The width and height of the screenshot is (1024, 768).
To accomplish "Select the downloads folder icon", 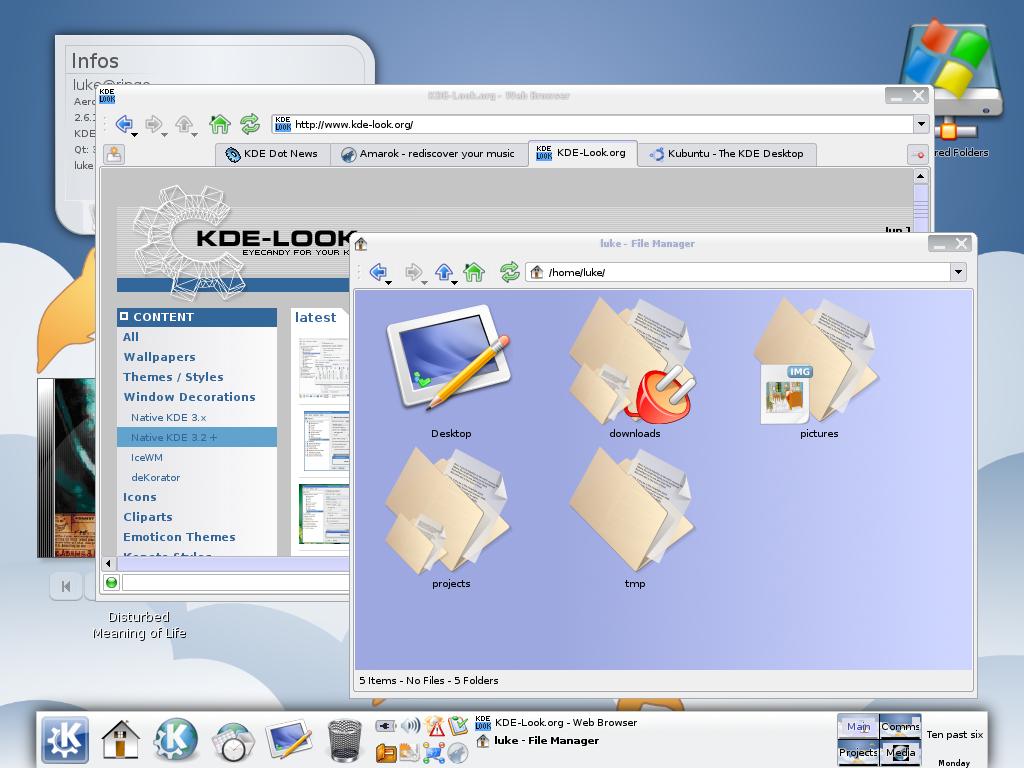I will 632,361.
